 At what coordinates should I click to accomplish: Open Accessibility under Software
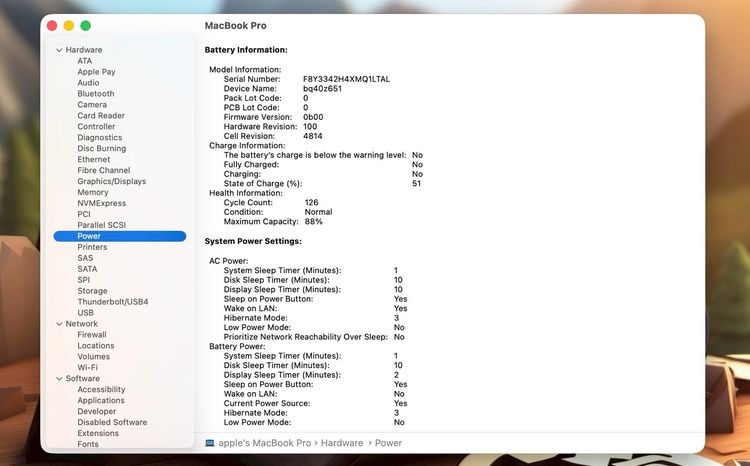pyautogui.click(x=101, y=389)
